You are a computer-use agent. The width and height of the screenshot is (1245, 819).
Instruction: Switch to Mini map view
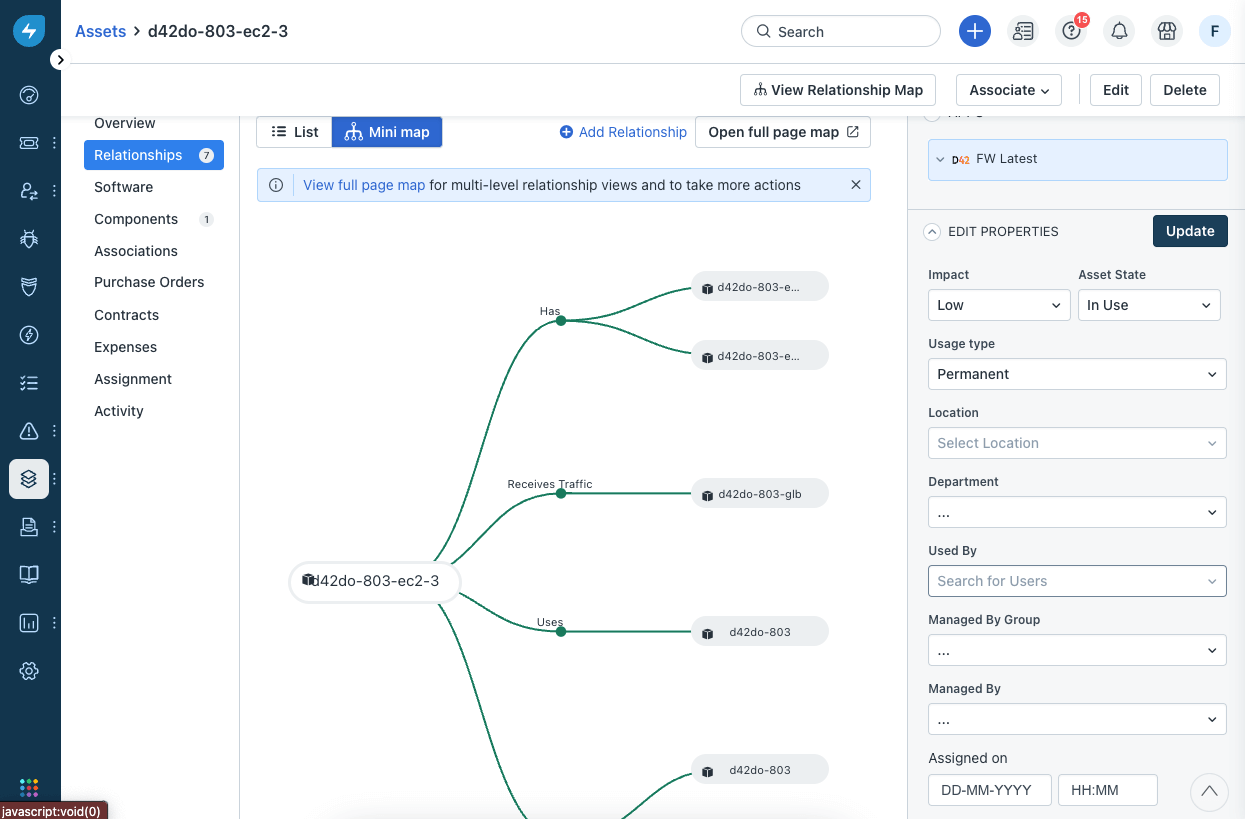tap(387, 132)
